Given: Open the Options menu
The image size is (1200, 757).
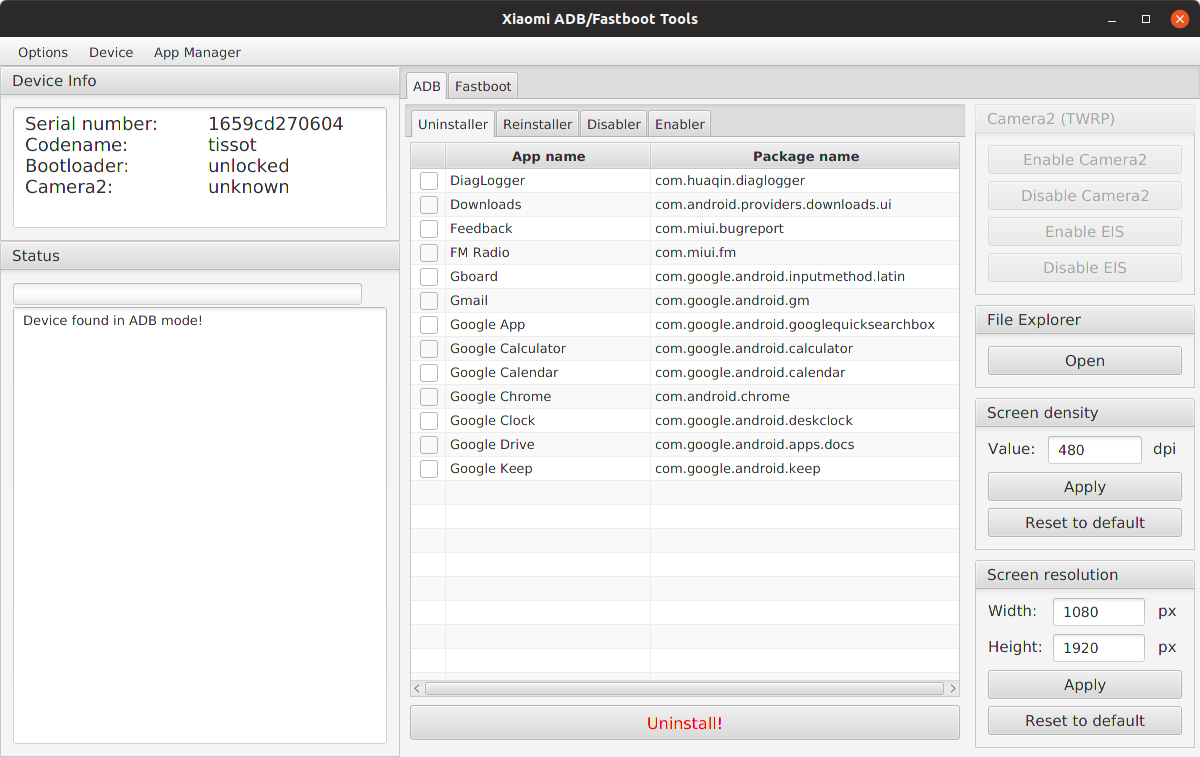Looking at the screenshot, I should click(x=43, y=52).
